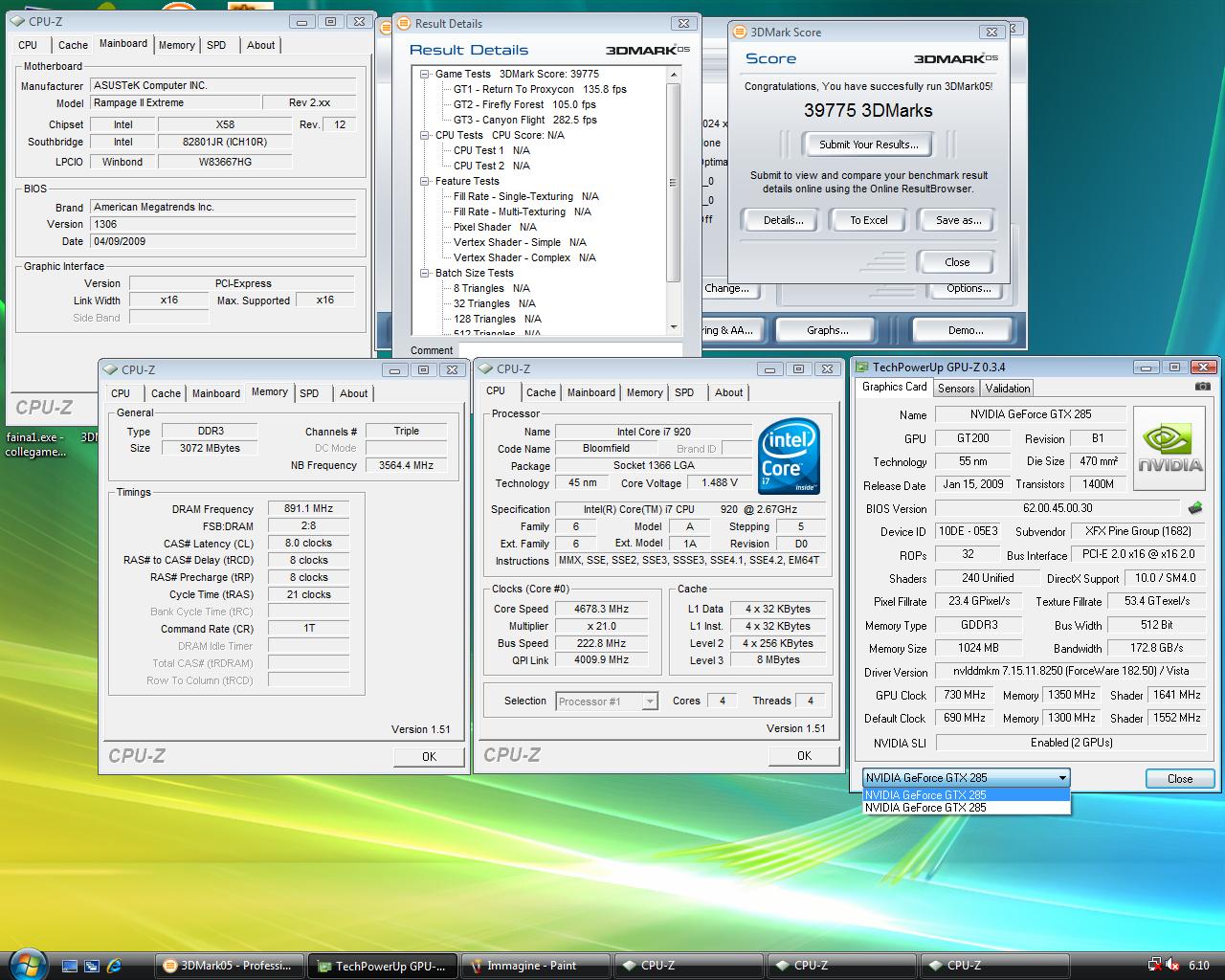Collapse the Batch Size Tests node
This screenshot has height=980, width=1225.
[x=425, y=273]
